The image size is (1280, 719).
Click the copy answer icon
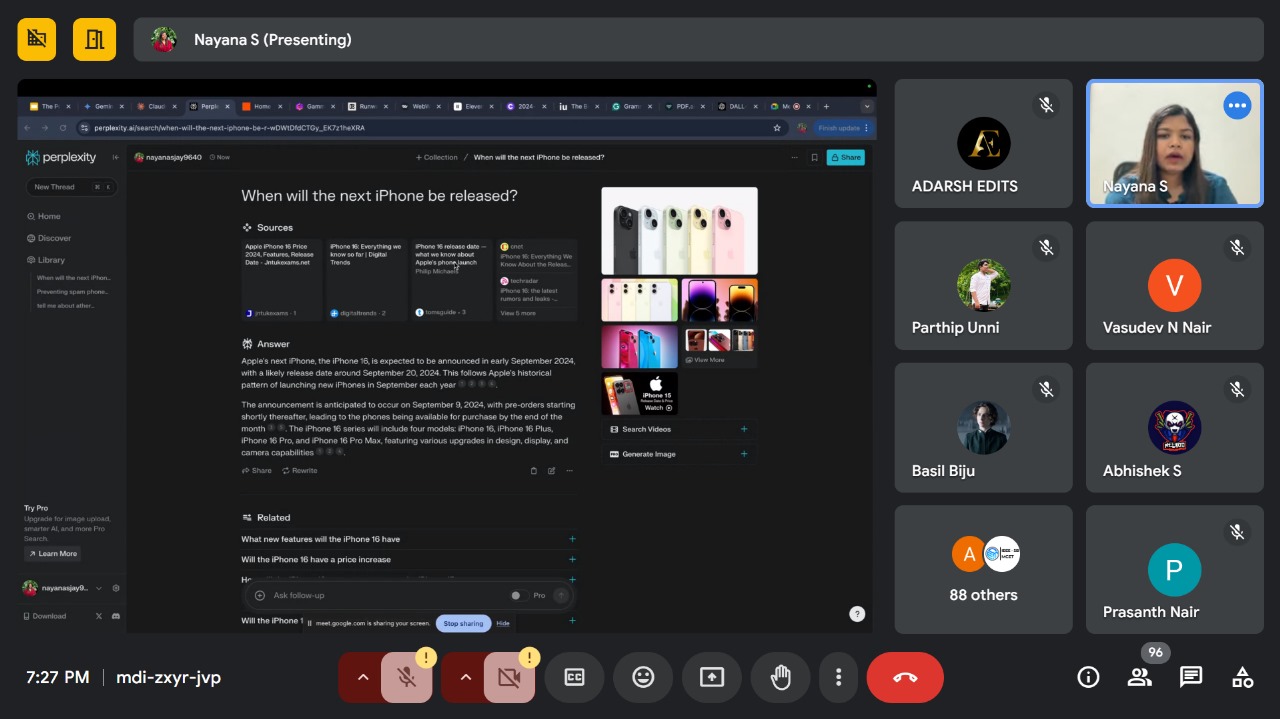coord(533,471)
